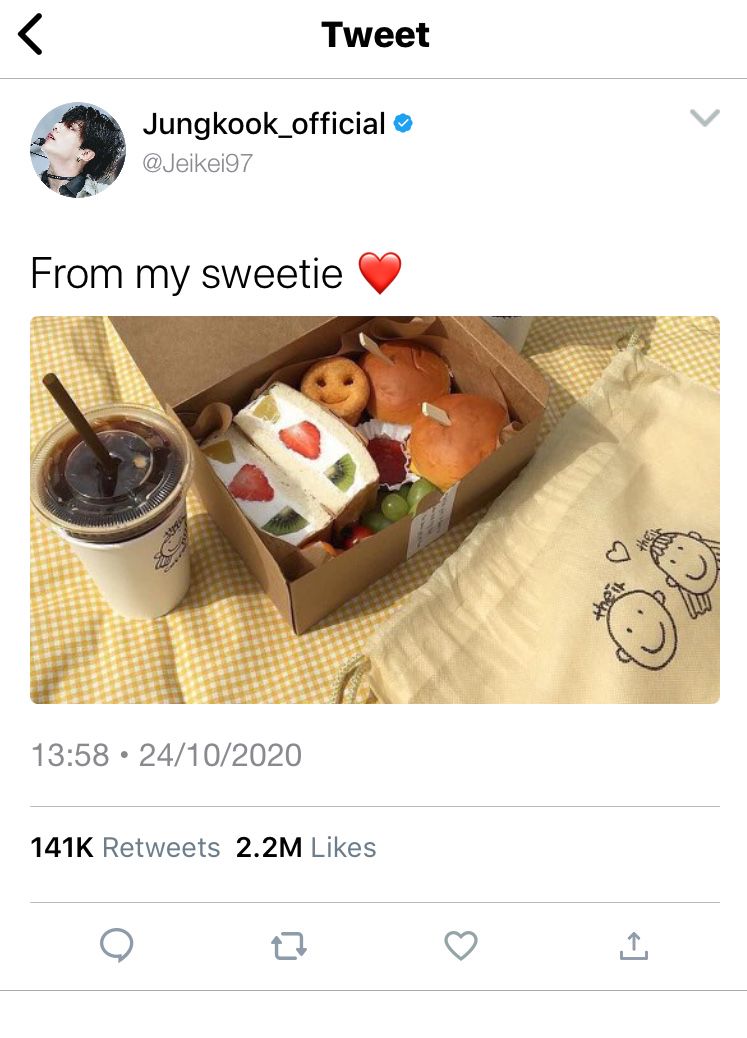The width and height of the screenshot is (747, 1038).
Task: Share the tweet via the share icon
Action: (x=634, y=945)
